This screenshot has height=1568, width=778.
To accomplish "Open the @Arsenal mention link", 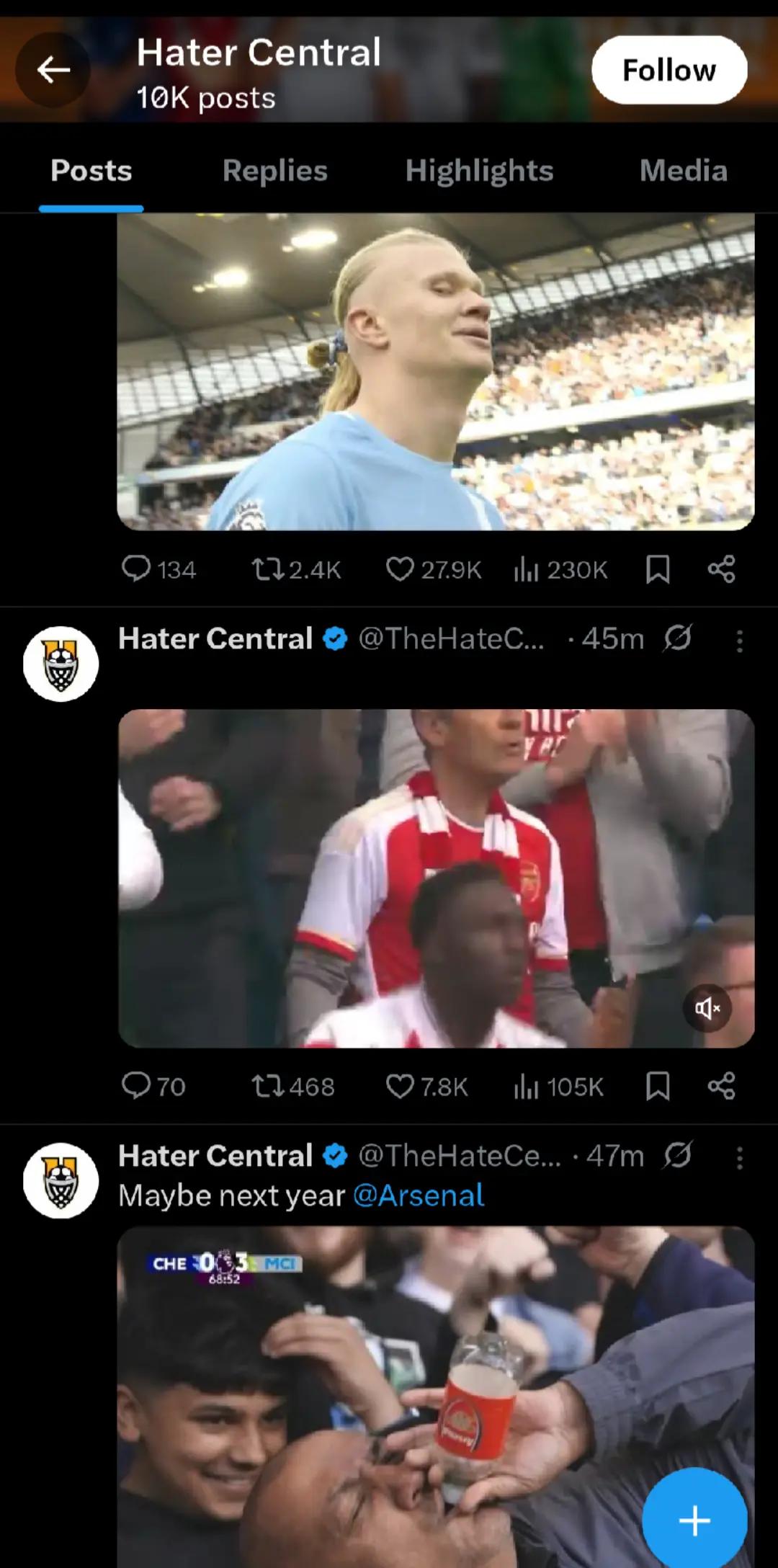I will tap(419, 1195).
